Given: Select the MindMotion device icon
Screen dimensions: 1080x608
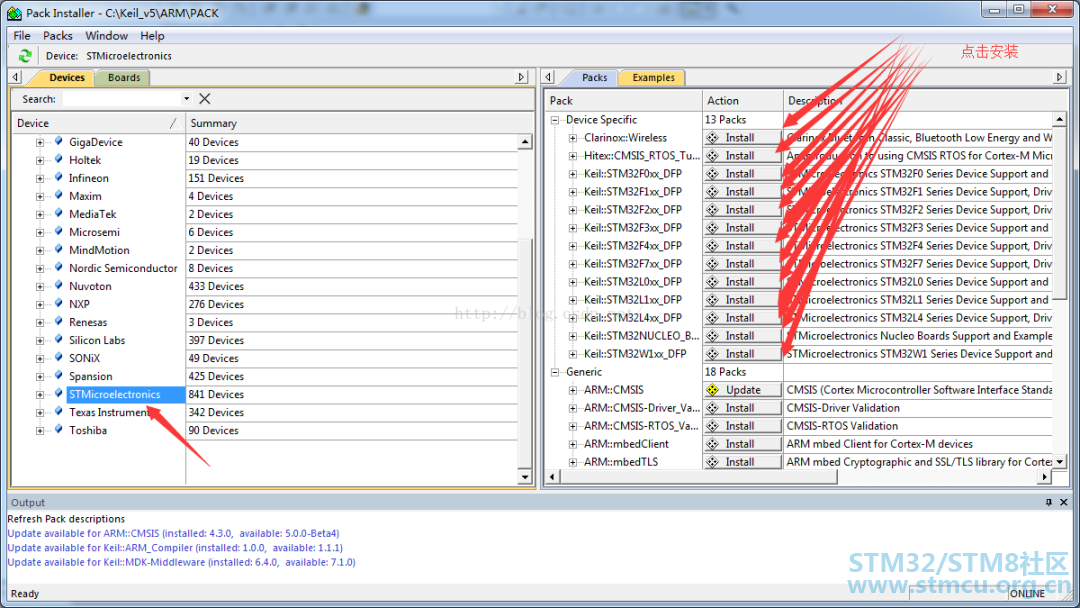Looking at the screenshot, I should tap(59, 249).
